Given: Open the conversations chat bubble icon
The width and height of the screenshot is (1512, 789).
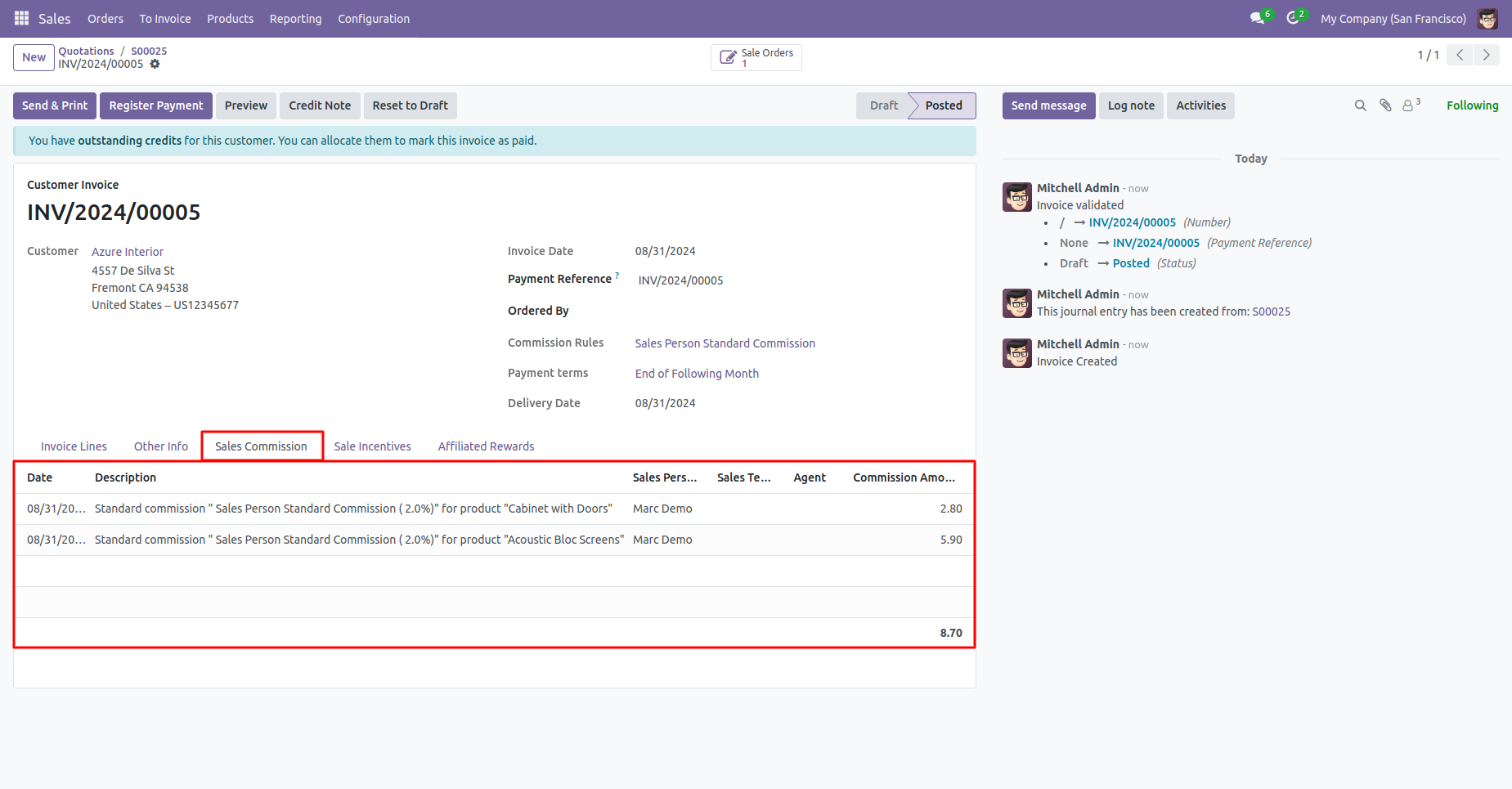Looking at the screenshot, I should tap(1258, 18).
